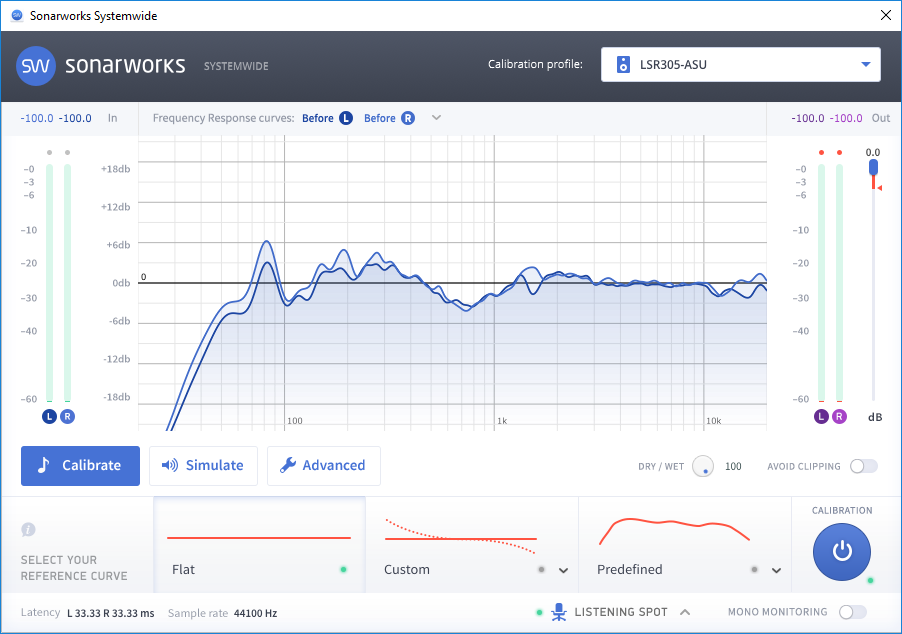Expand the Frequency Response curves chevron

pos(437,117)
